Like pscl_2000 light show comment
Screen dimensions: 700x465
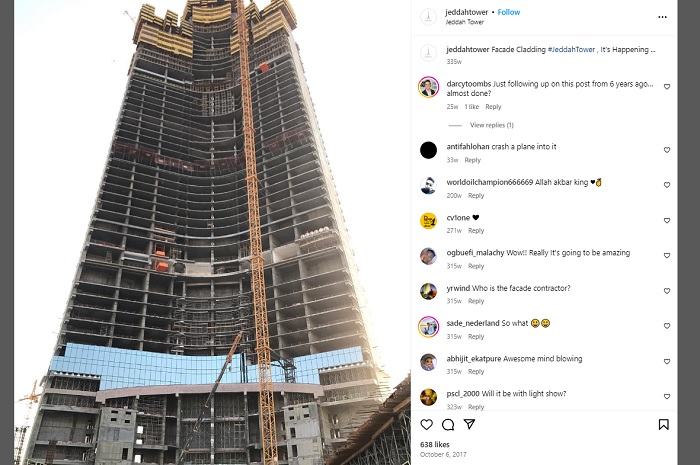tap(667, 396)
